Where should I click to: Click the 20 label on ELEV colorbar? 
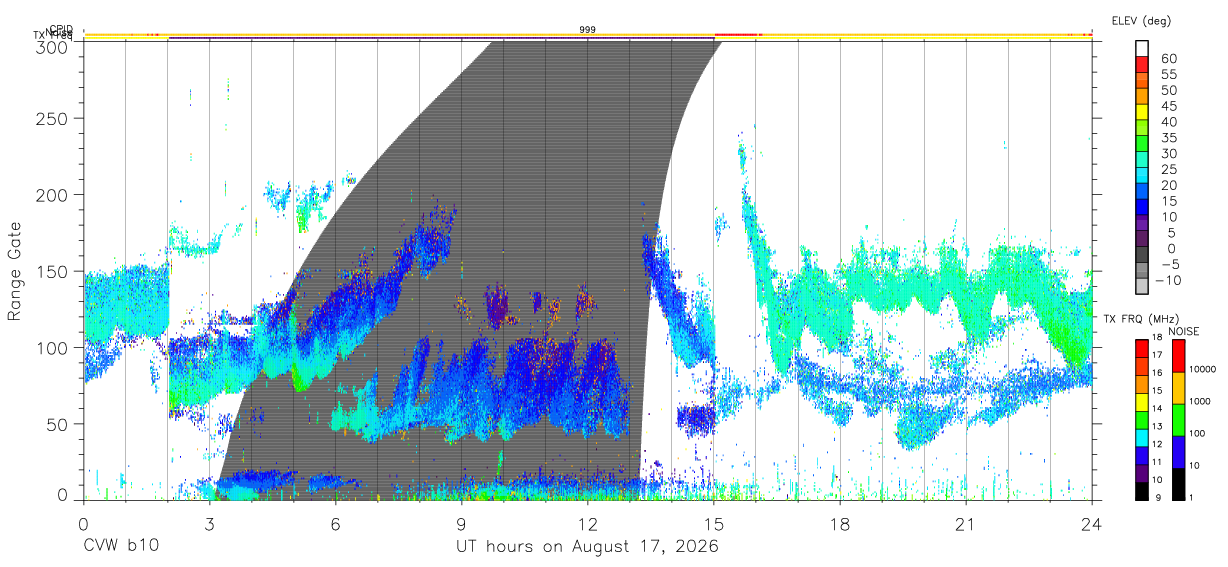(x=1169, y=185)
